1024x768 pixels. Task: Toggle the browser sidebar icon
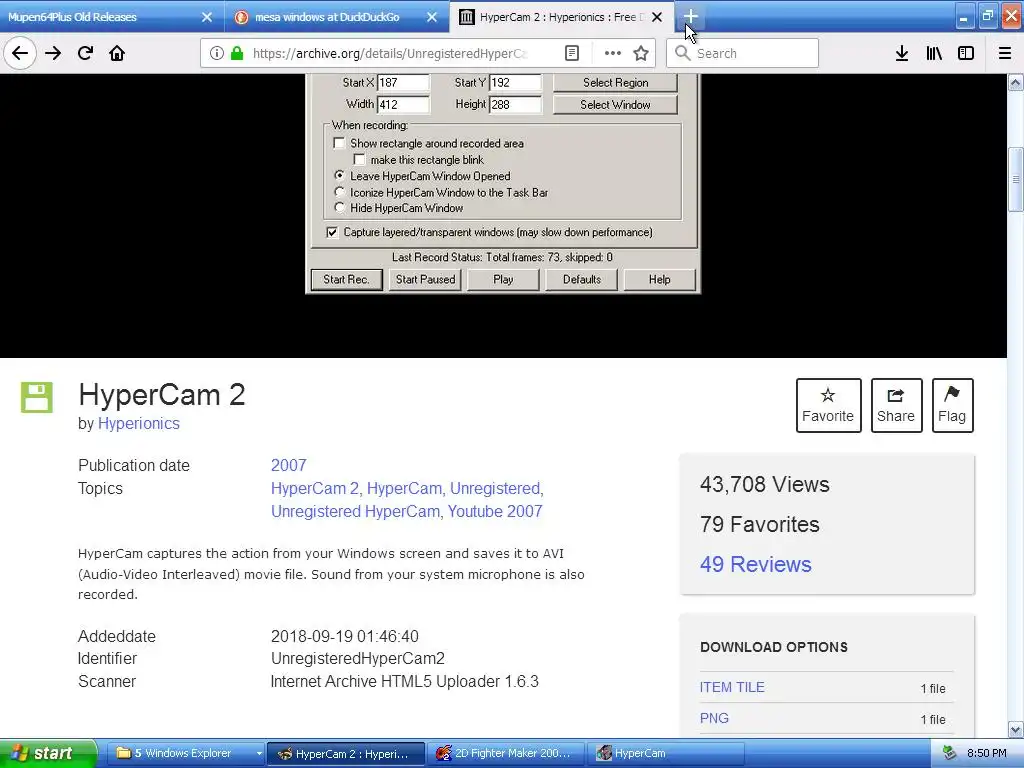click(x=966, y=54)
